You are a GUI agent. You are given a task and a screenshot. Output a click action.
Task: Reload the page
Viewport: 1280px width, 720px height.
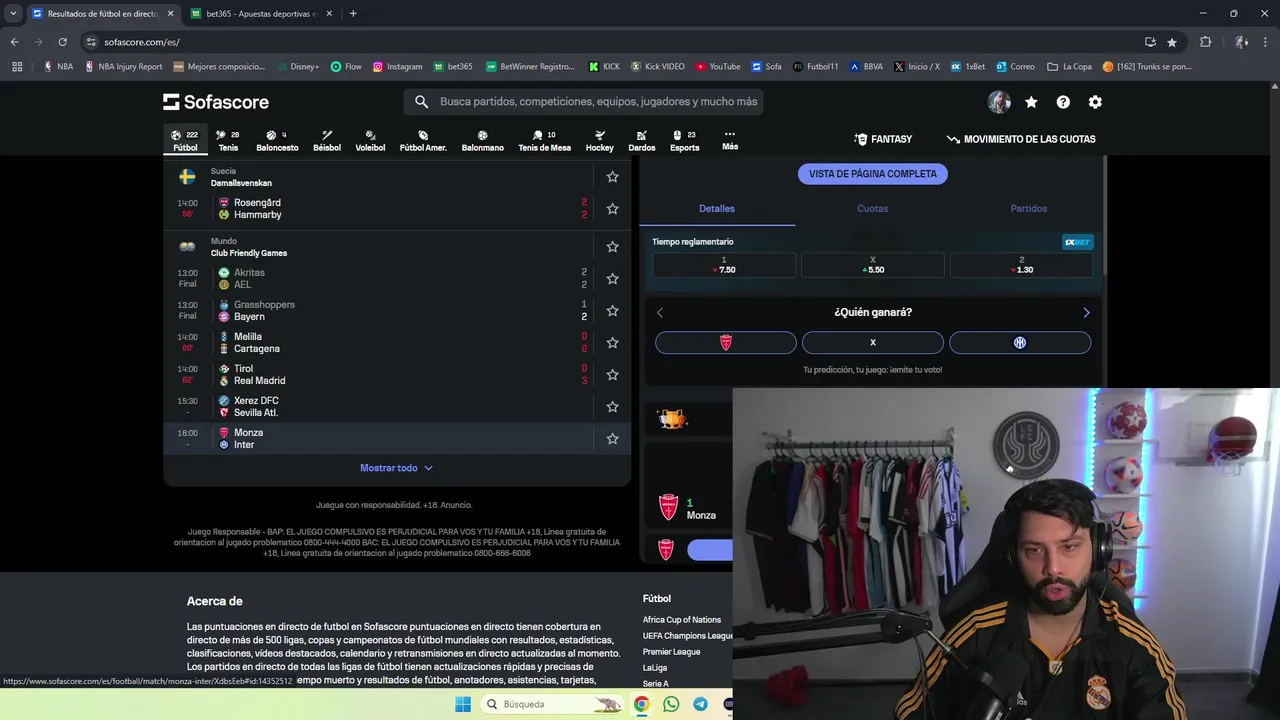62,42
